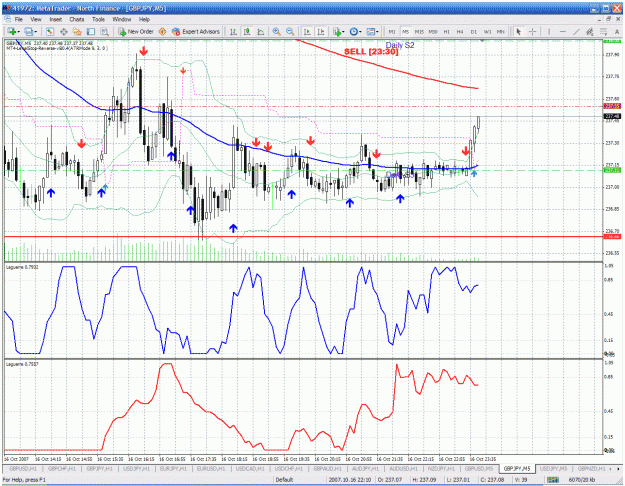The height and width of the screenshot is (486, 625).
Task: Select the M30 timeframe
Action: tap(433, 31)
